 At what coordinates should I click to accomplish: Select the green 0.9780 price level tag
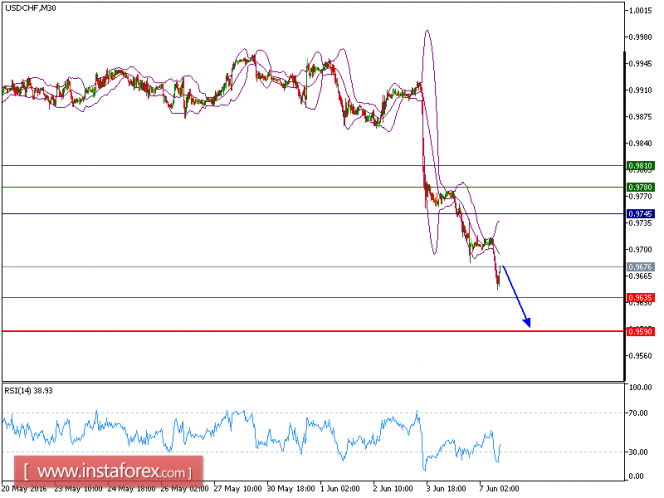[640, 187]
